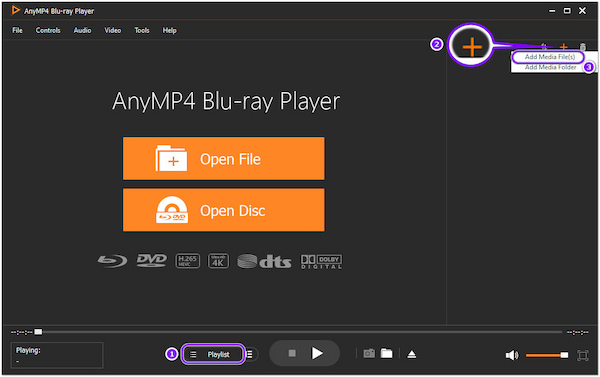The width and height of the screenshot is (600, 377).
Task: Open the snapshot folder icon
Action: point(386,353)
